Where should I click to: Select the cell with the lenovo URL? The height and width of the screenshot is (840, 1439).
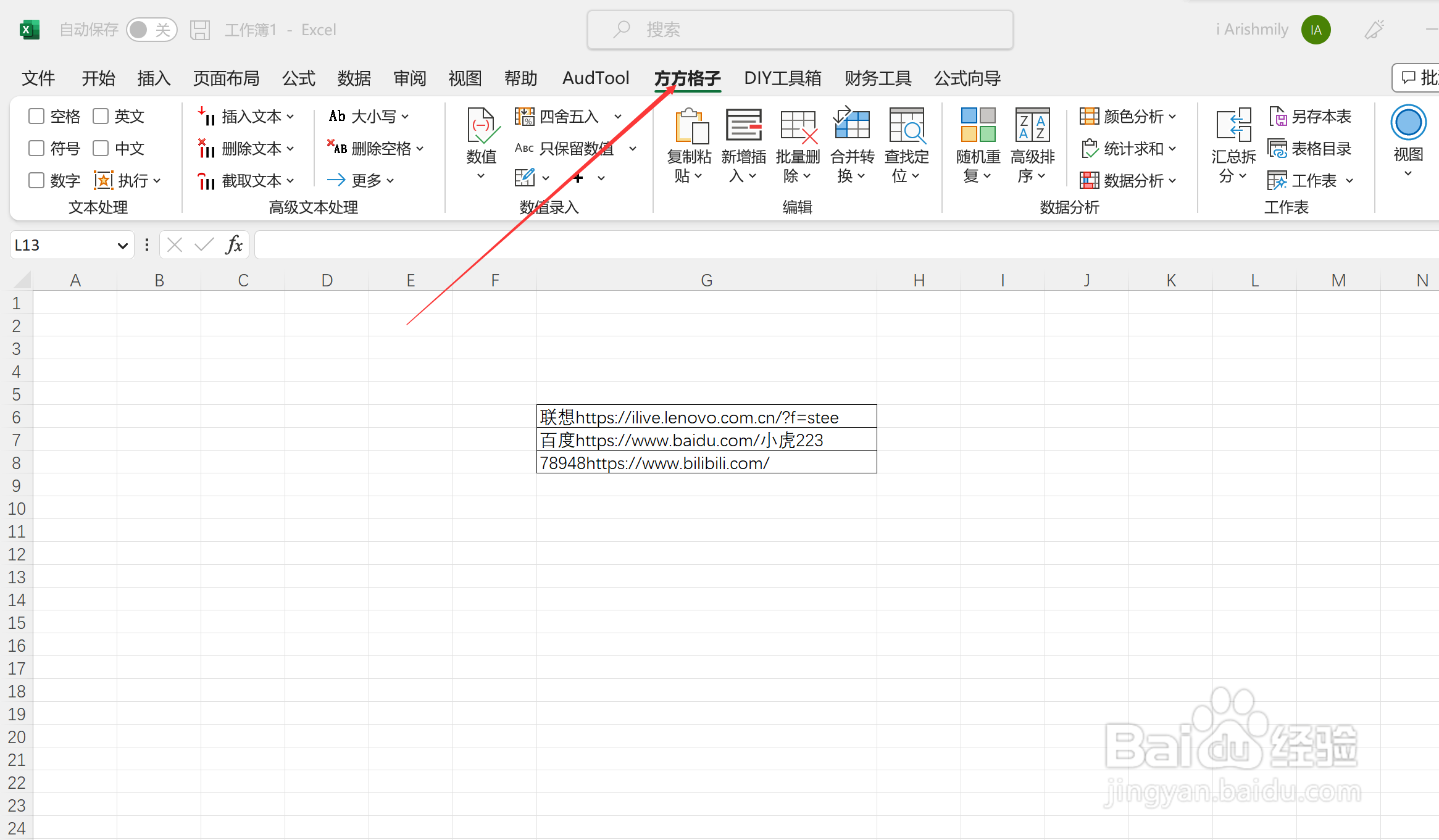coord(707,417)
